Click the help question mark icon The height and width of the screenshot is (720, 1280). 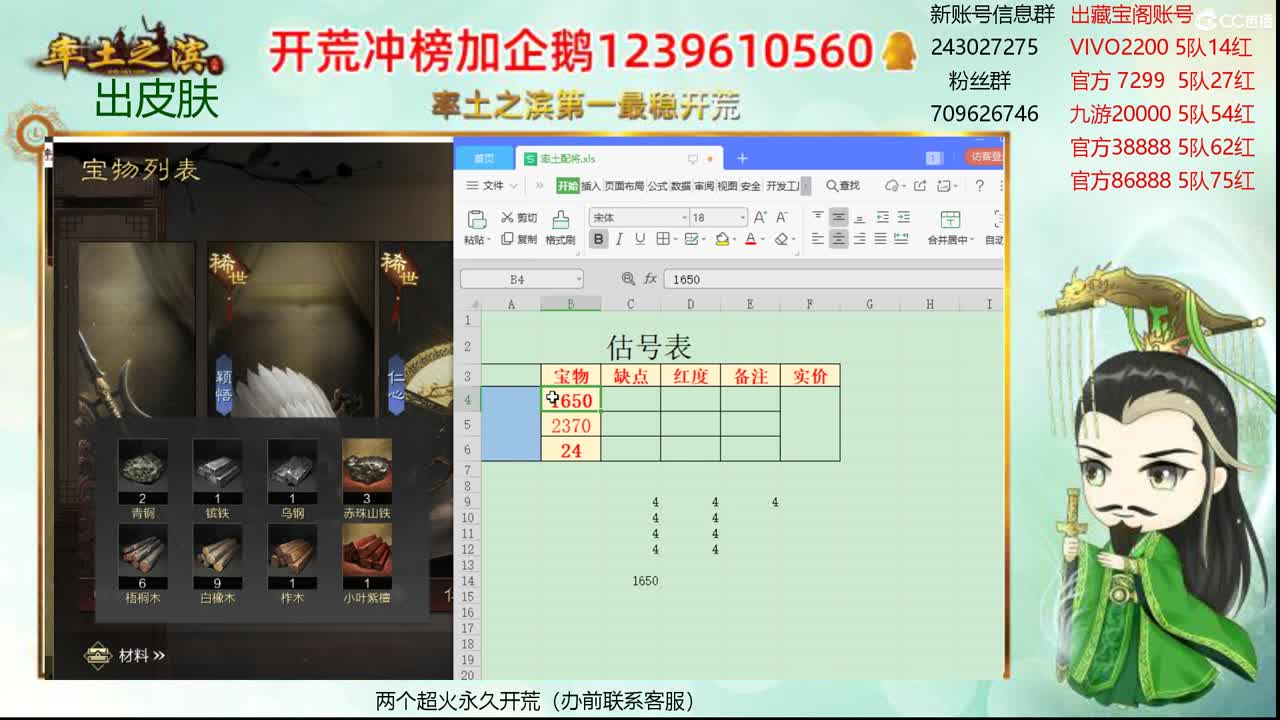(980, 186)
